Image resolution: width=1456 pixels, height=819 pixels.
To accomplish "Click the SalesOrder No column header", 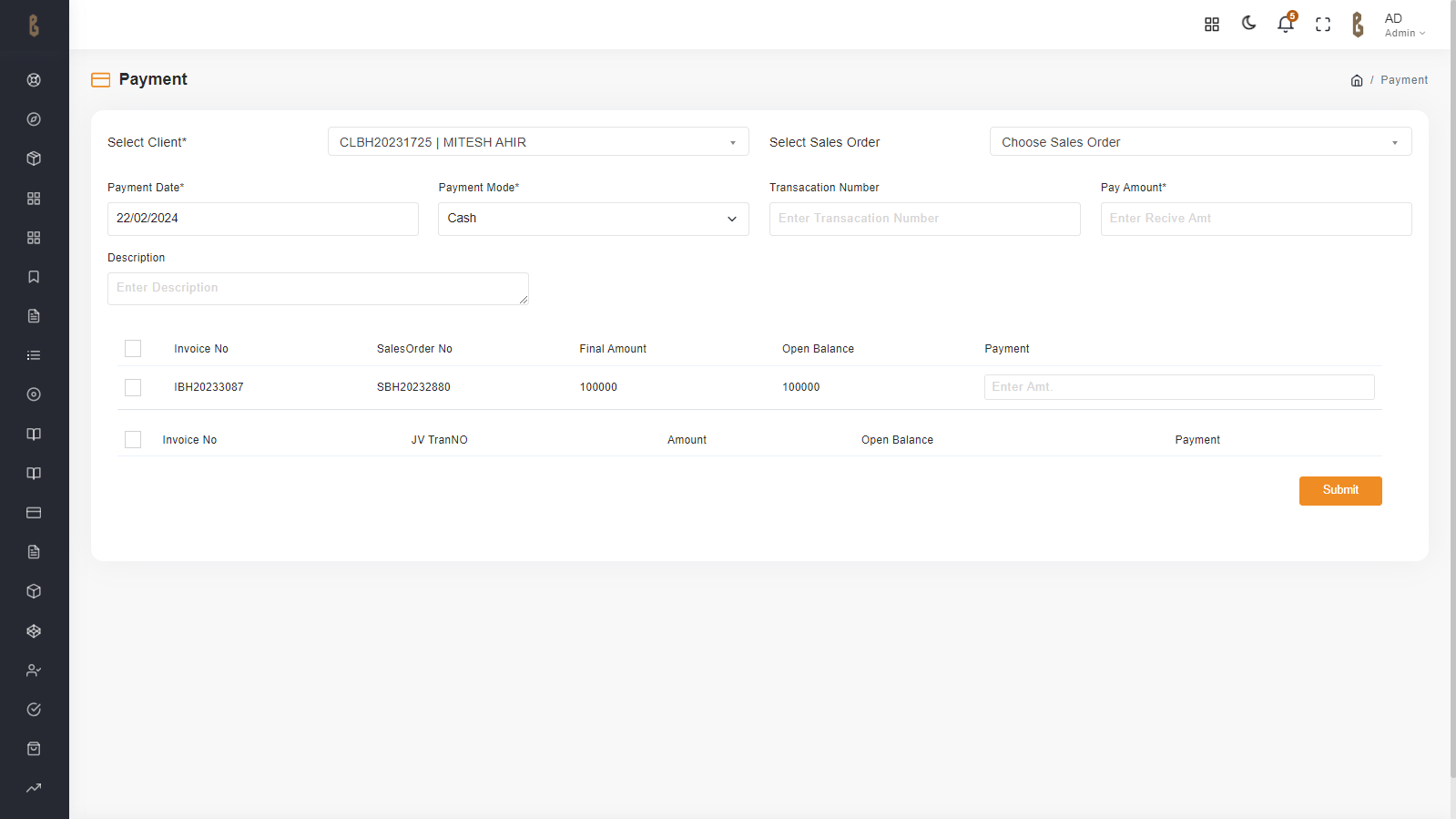I will 414,349.
